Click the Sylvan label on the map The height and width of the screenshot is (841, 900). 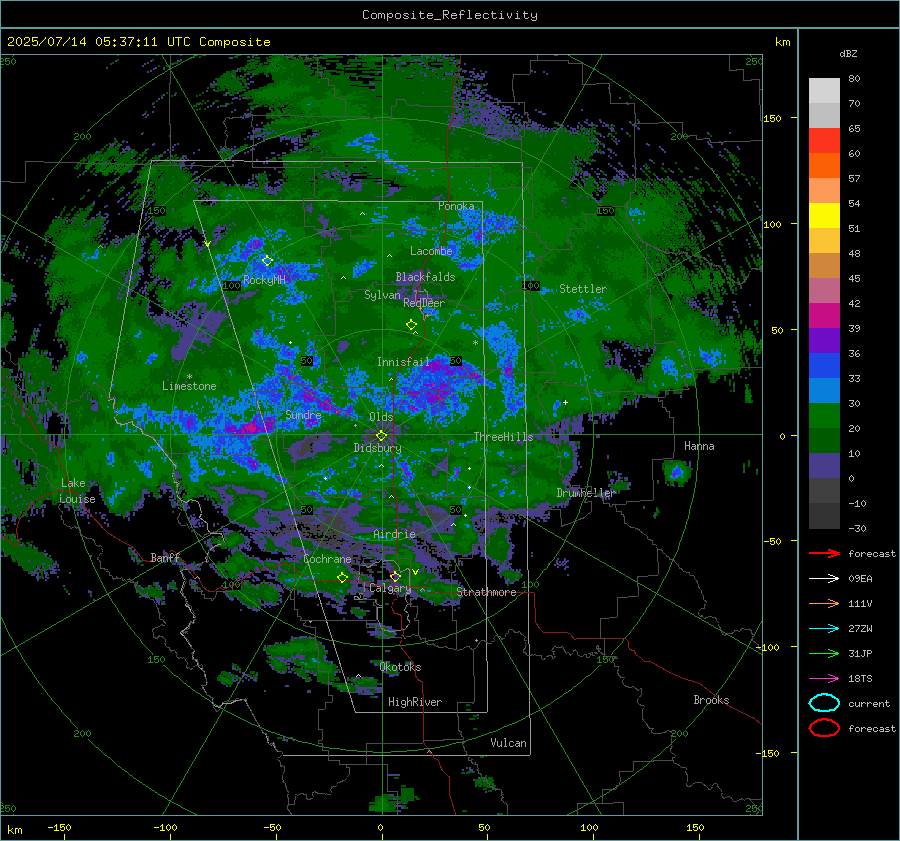click(382, 295)
